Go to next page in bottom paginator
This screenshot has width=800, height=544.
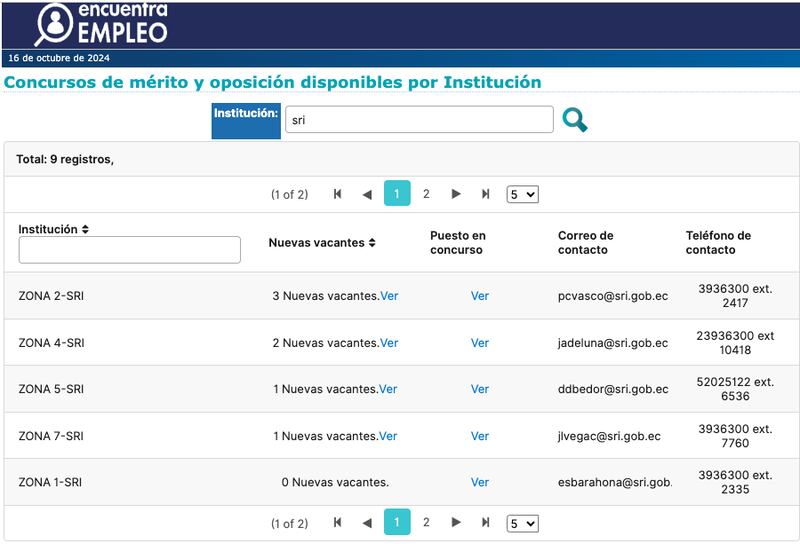456,522
